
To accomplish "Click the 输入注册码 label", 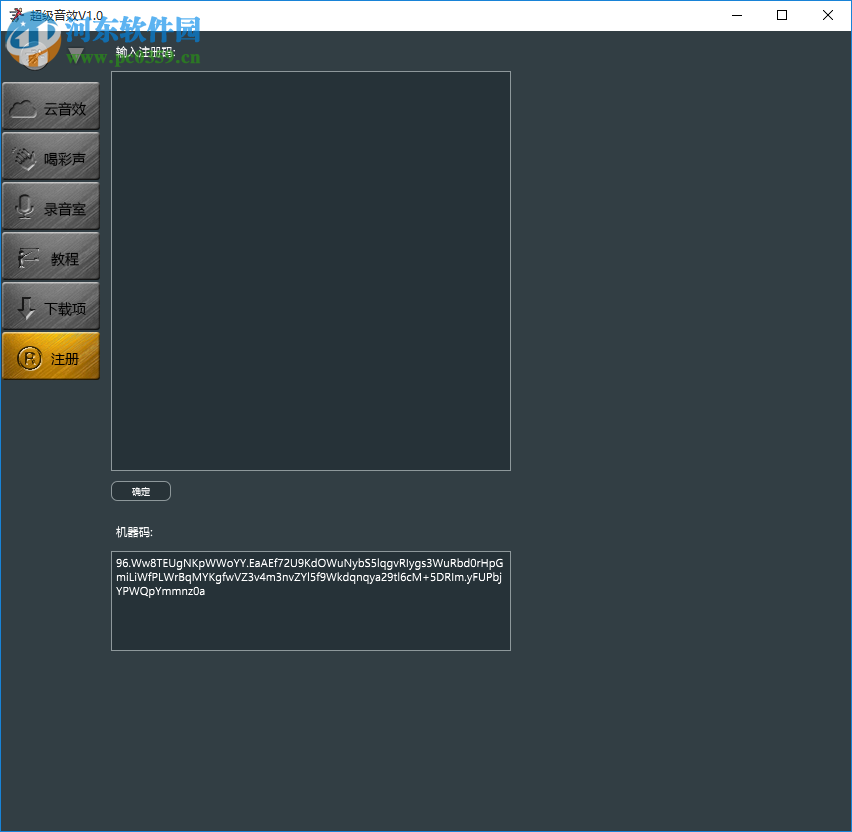I will point(146,52).
